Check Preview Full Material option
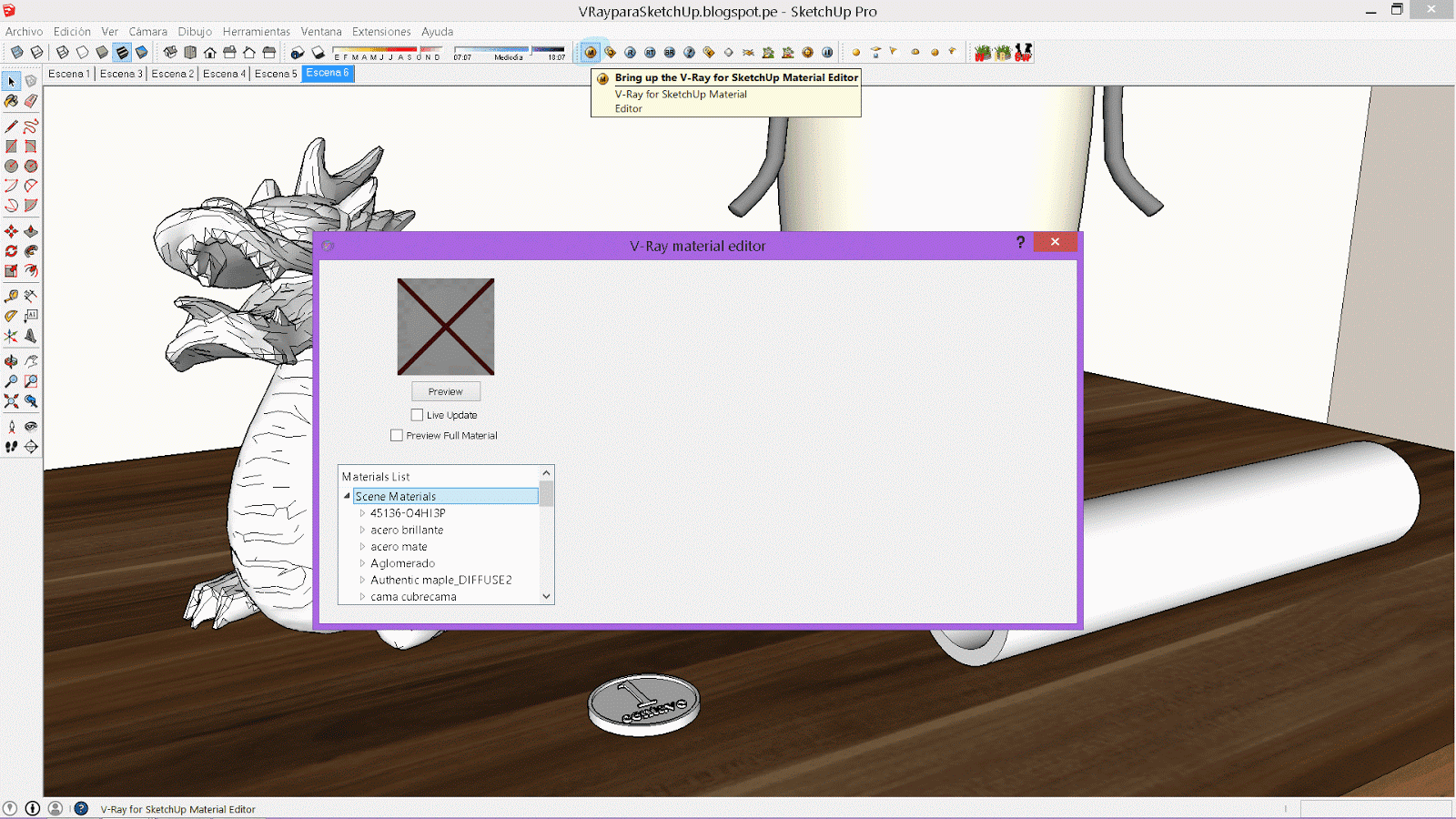 tap(397, 435)
